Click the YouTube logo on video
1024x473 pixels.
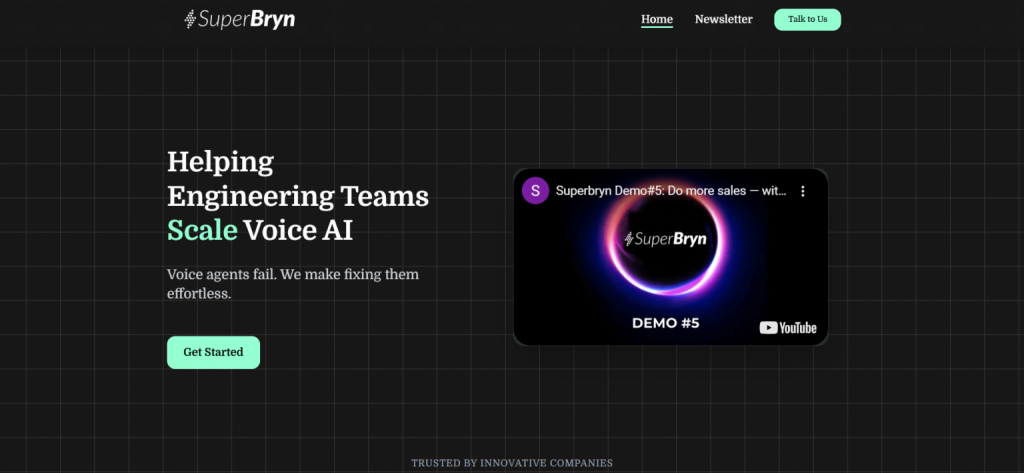pos(788,327)
